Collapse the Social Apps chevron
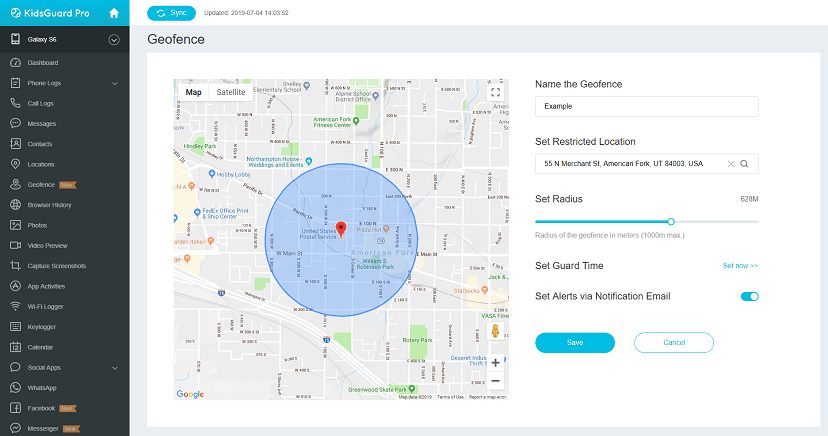This screenshot has height=436, width=828. click(115, 368)
